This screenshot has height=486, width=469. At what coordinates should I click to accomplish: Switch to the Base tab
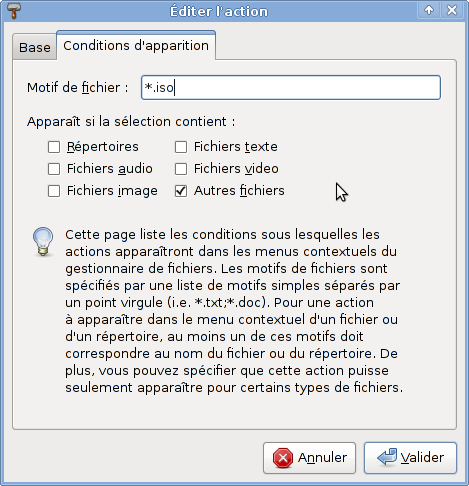click(35, 47)
